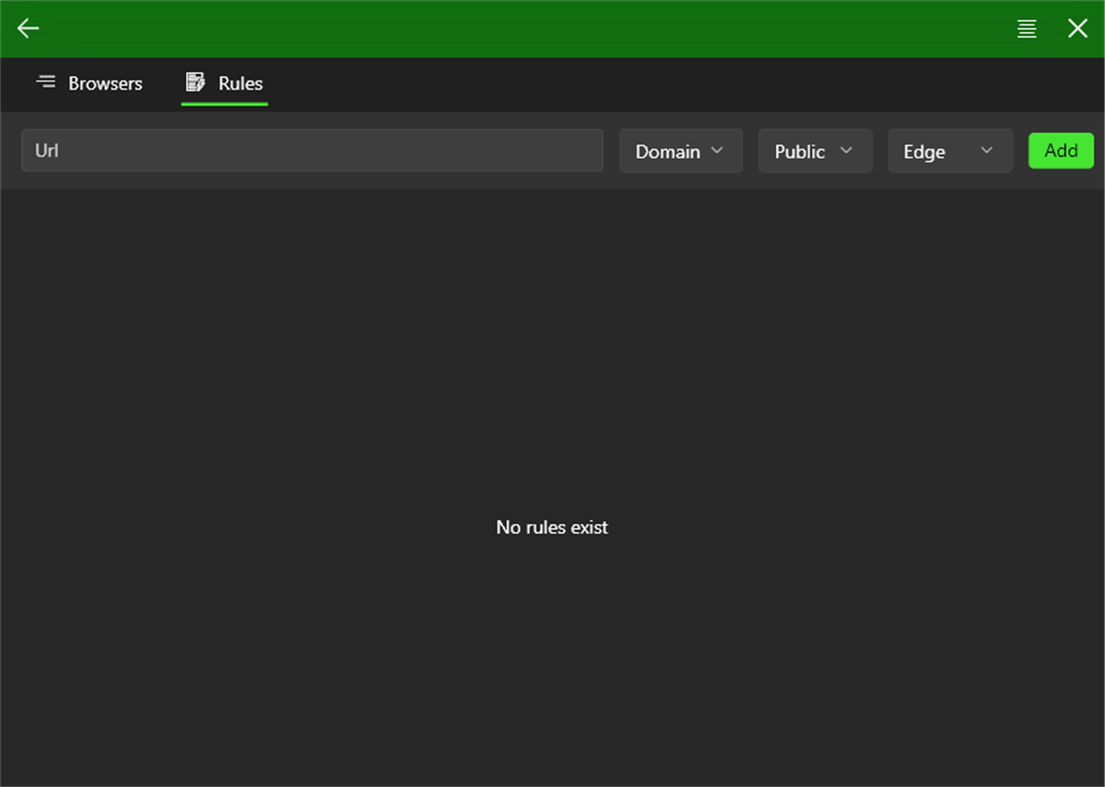Click the icon next to the Browsers label
This screenshot has height=787, width=1105.
point(46,83)
